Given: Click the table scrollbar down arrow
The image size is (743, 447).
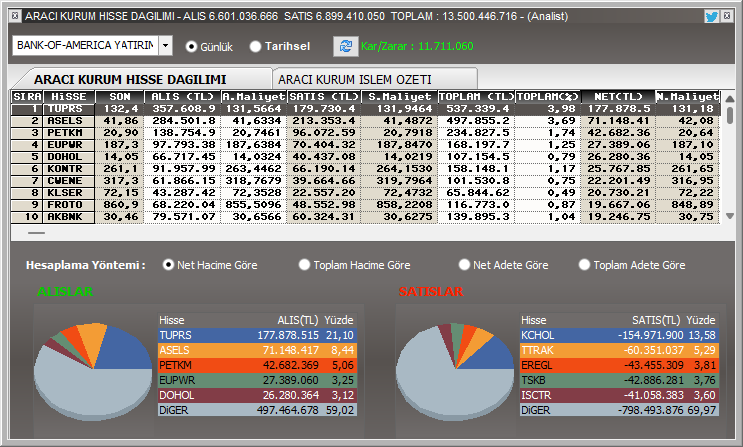Looking at the screenshot, I should (730, 216).
